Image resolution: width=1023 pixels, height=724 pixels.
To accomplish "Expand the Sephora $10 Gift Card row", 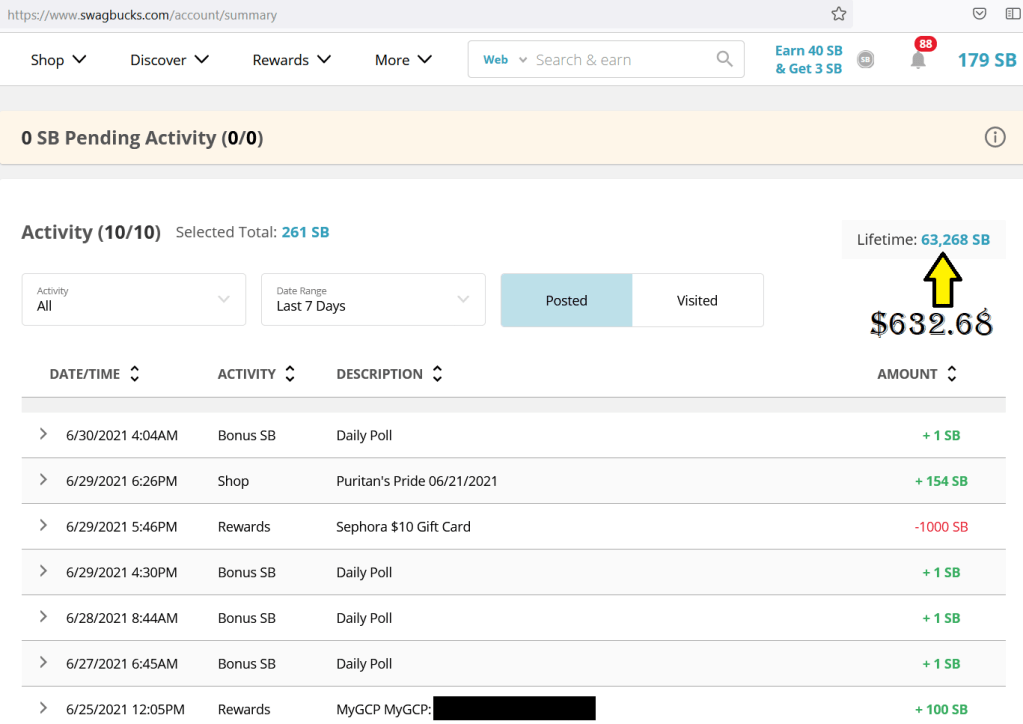I will (x=43, y=526).
